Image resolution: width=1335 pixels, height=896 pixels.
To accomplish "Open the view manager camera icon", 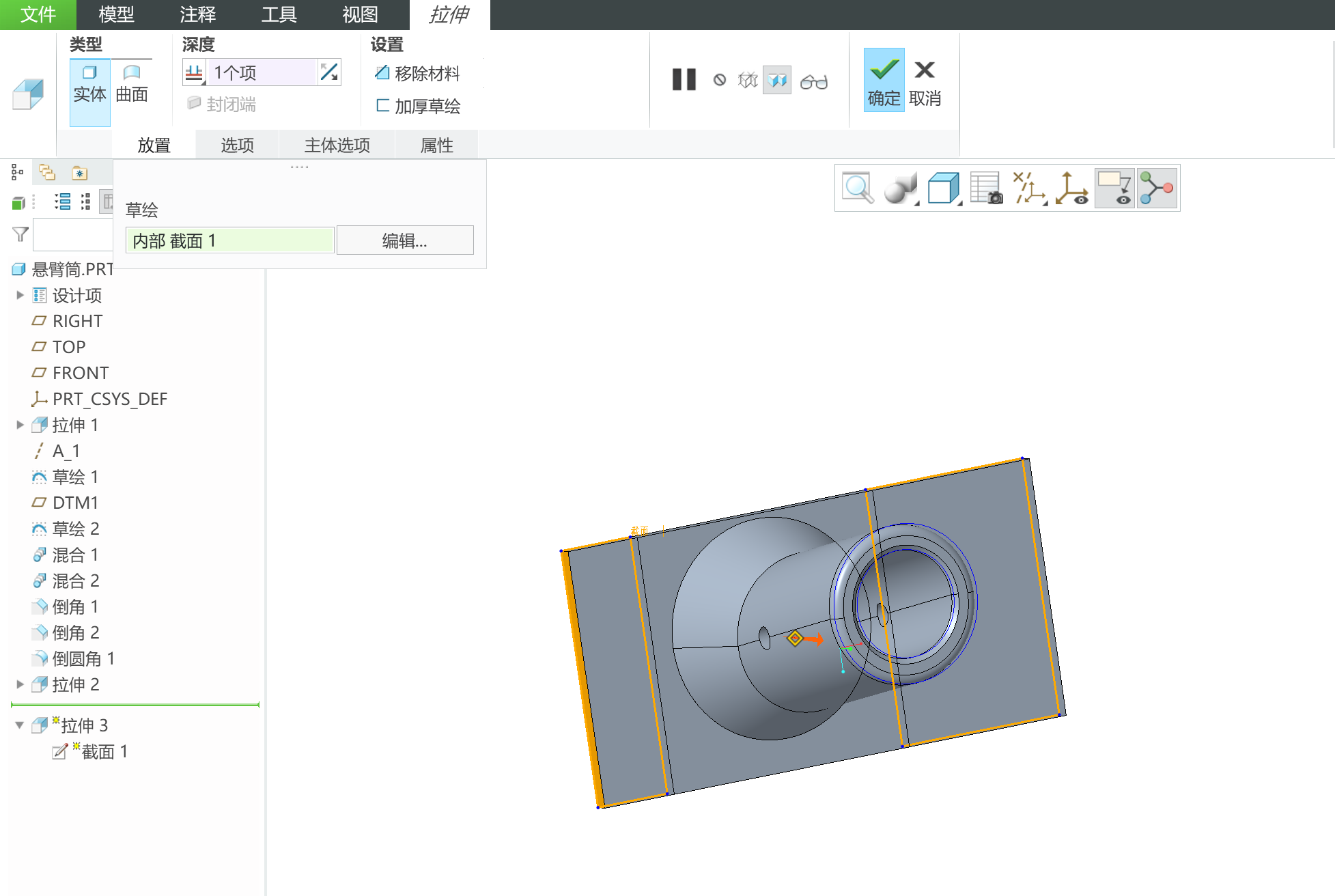I will pos(986,188).
